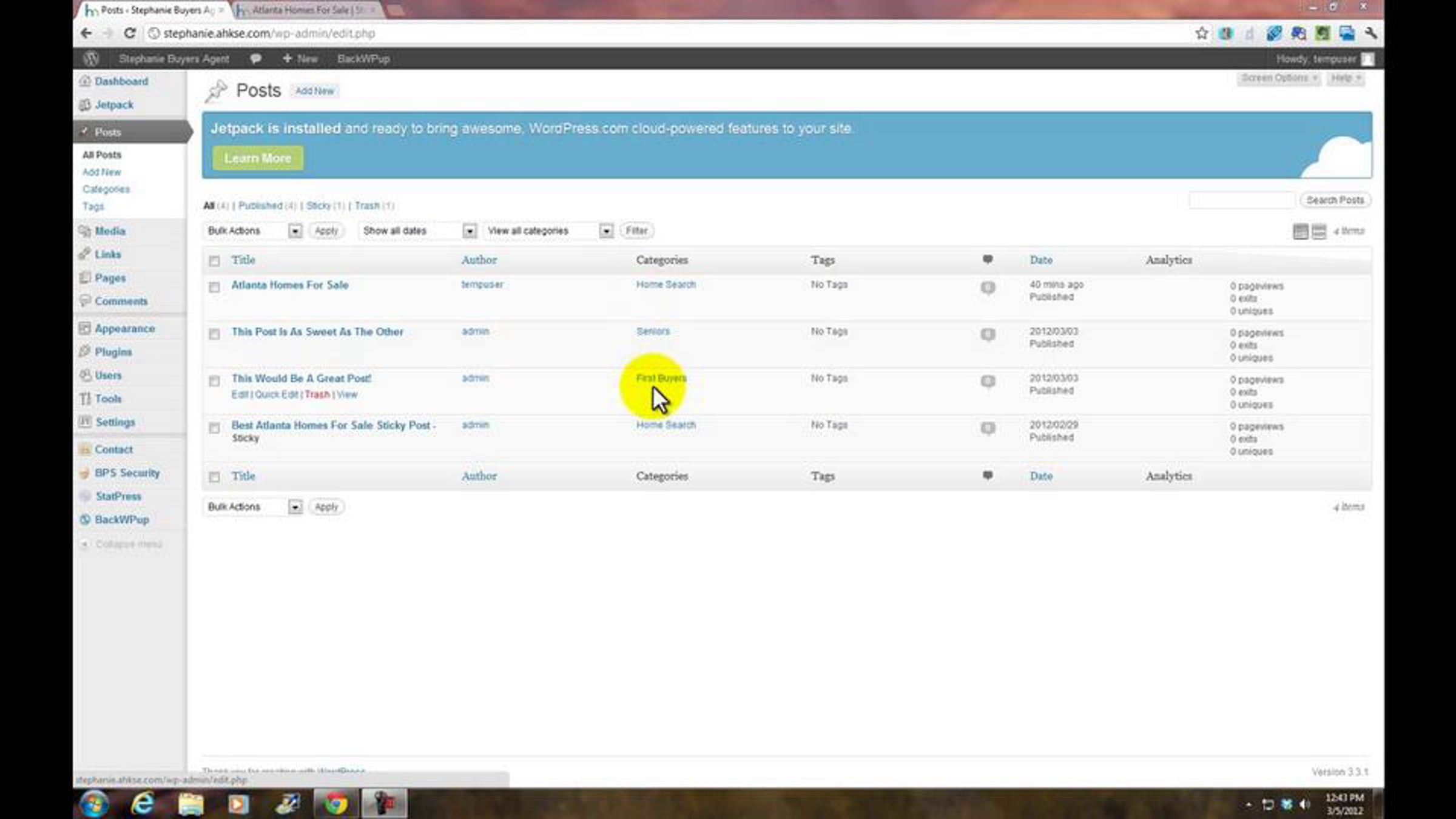Image resolution: width=1456 pixels, height=819 pixels.
Task: Open the comments bubble in admin bar
Action: [x=255, y=59]
